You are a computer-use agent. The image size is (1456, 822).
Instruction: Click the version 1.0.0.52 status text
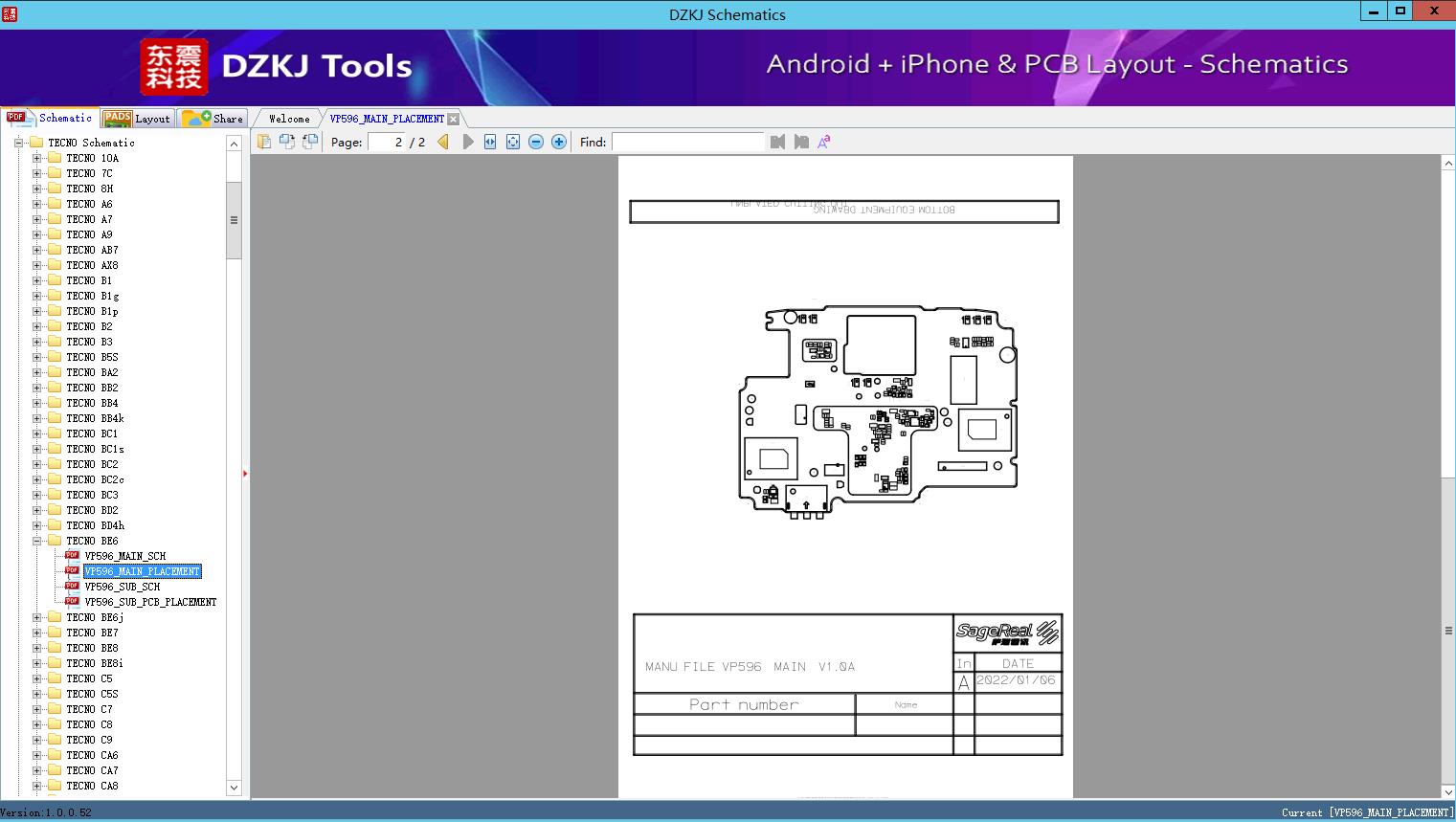[46, 812]
